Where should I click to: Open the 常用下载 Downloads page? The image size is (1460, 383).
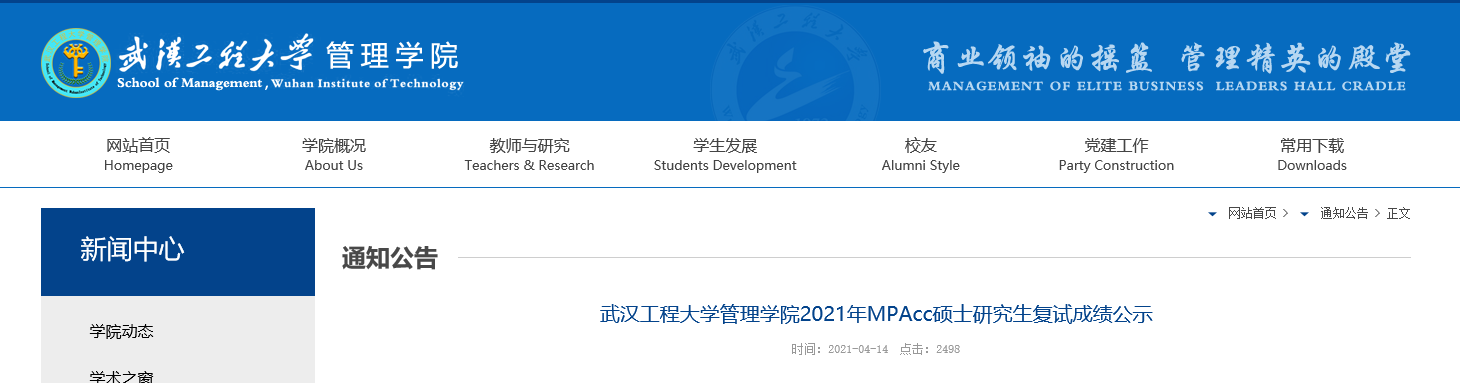(x=1312, y=155)
